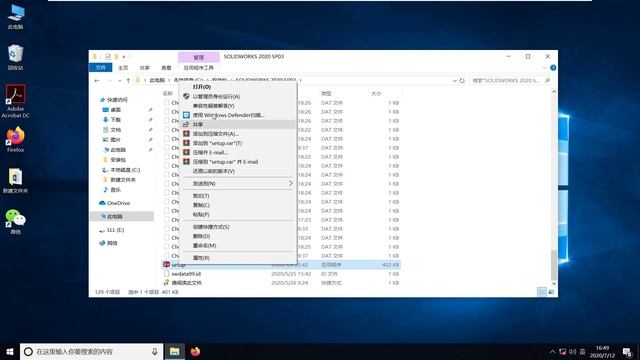The image size is (640, 360).
Task: Open the 应用程序工具 ribbon tab
Action: coord(198,68)
